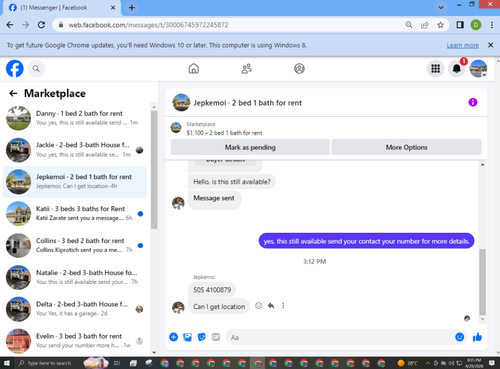Select Jepkemoi 2 bed 1 bath conversation

click(75, 182)
